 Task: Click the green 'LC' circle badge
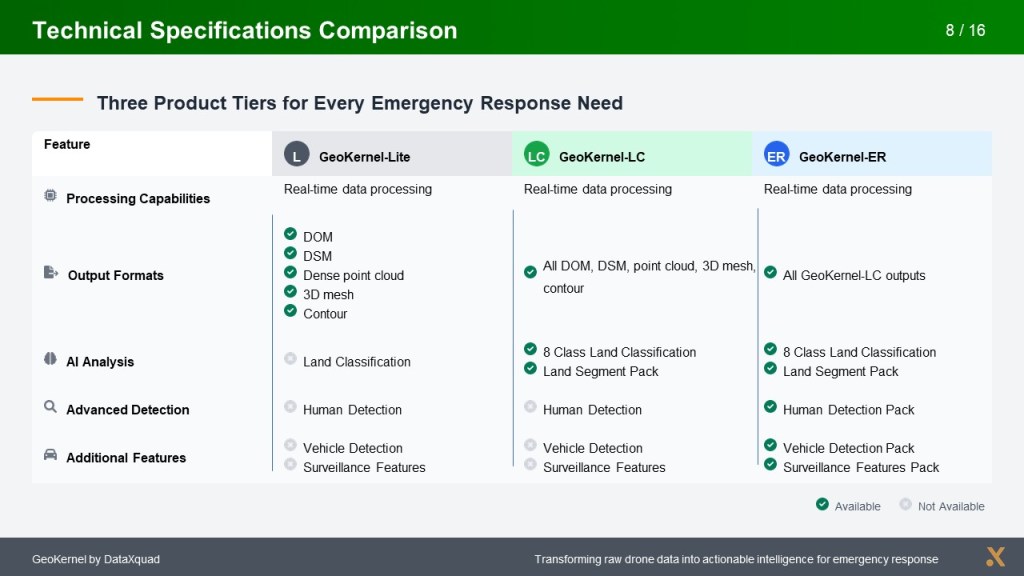536,154
